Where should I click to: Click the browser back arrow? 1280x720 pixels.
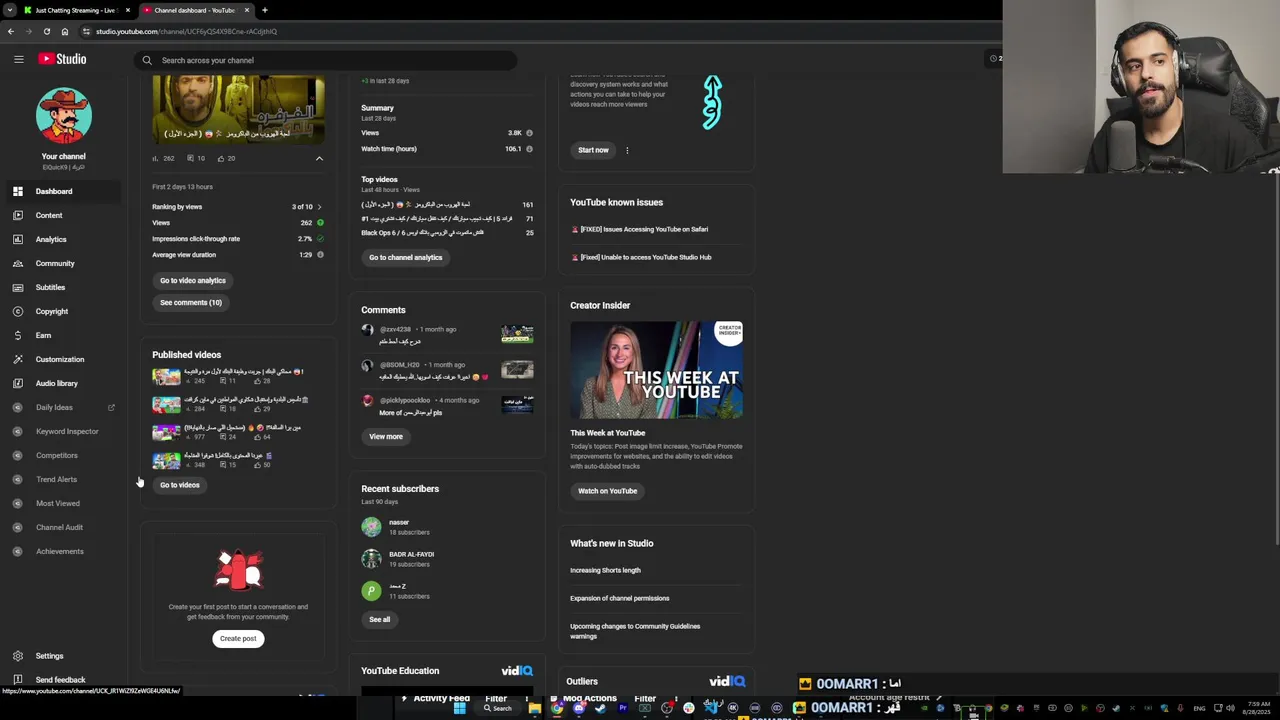[10, 31]
